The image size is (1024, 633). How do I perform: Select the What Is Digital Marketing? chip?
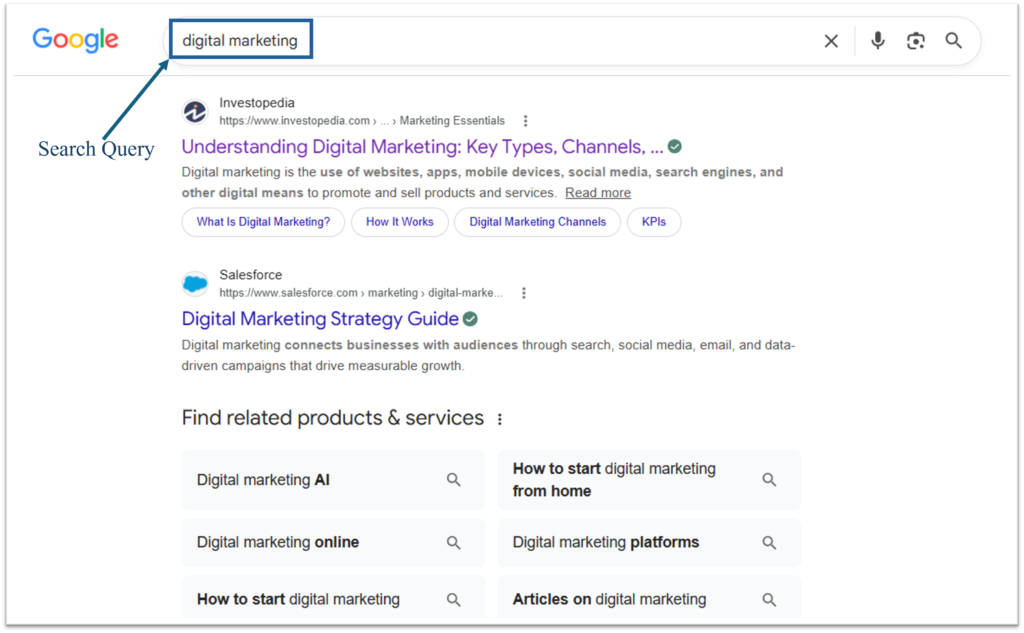[263, 222]
